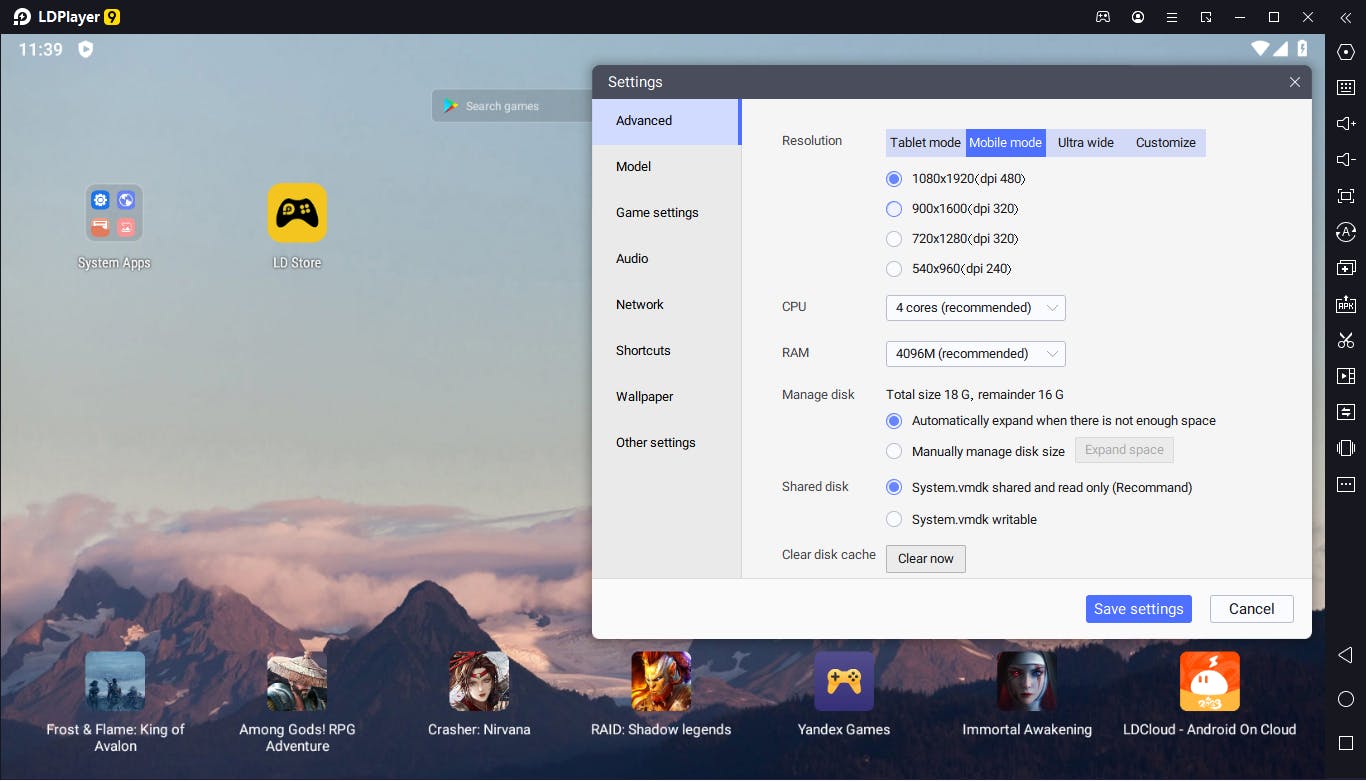Screen dimensions: 1366x781
Task: Tap the Android back triangle button
Action: (1345, 655)
